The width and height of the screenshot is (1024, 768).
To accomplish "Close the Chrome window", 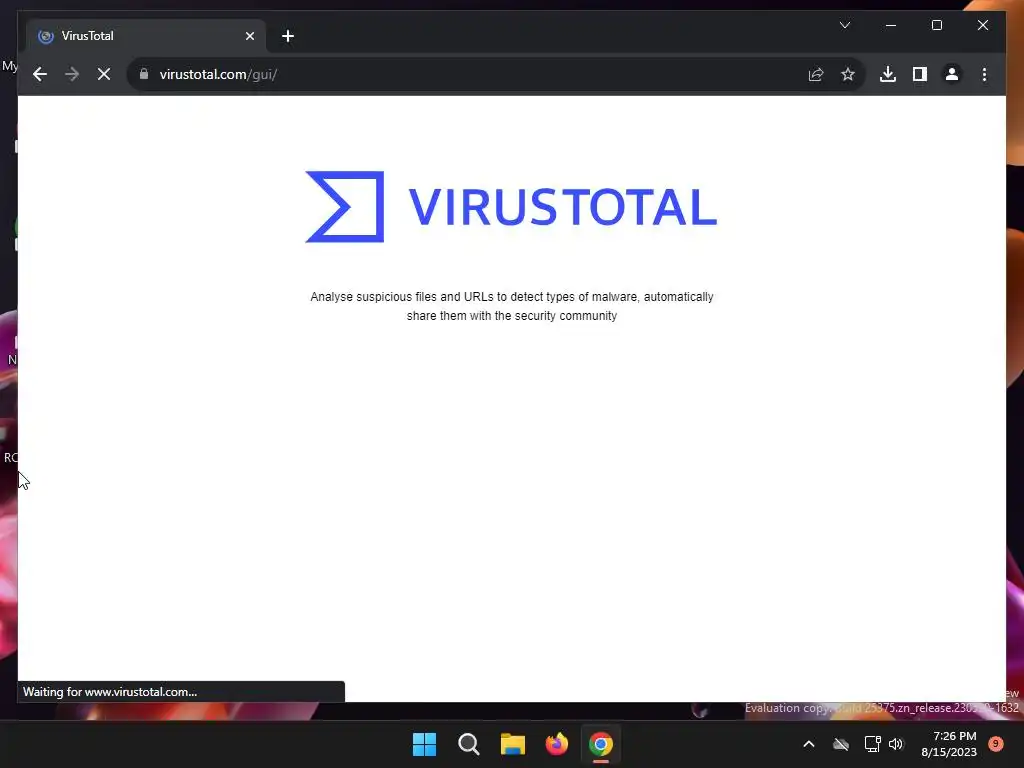I will point(983,25).
